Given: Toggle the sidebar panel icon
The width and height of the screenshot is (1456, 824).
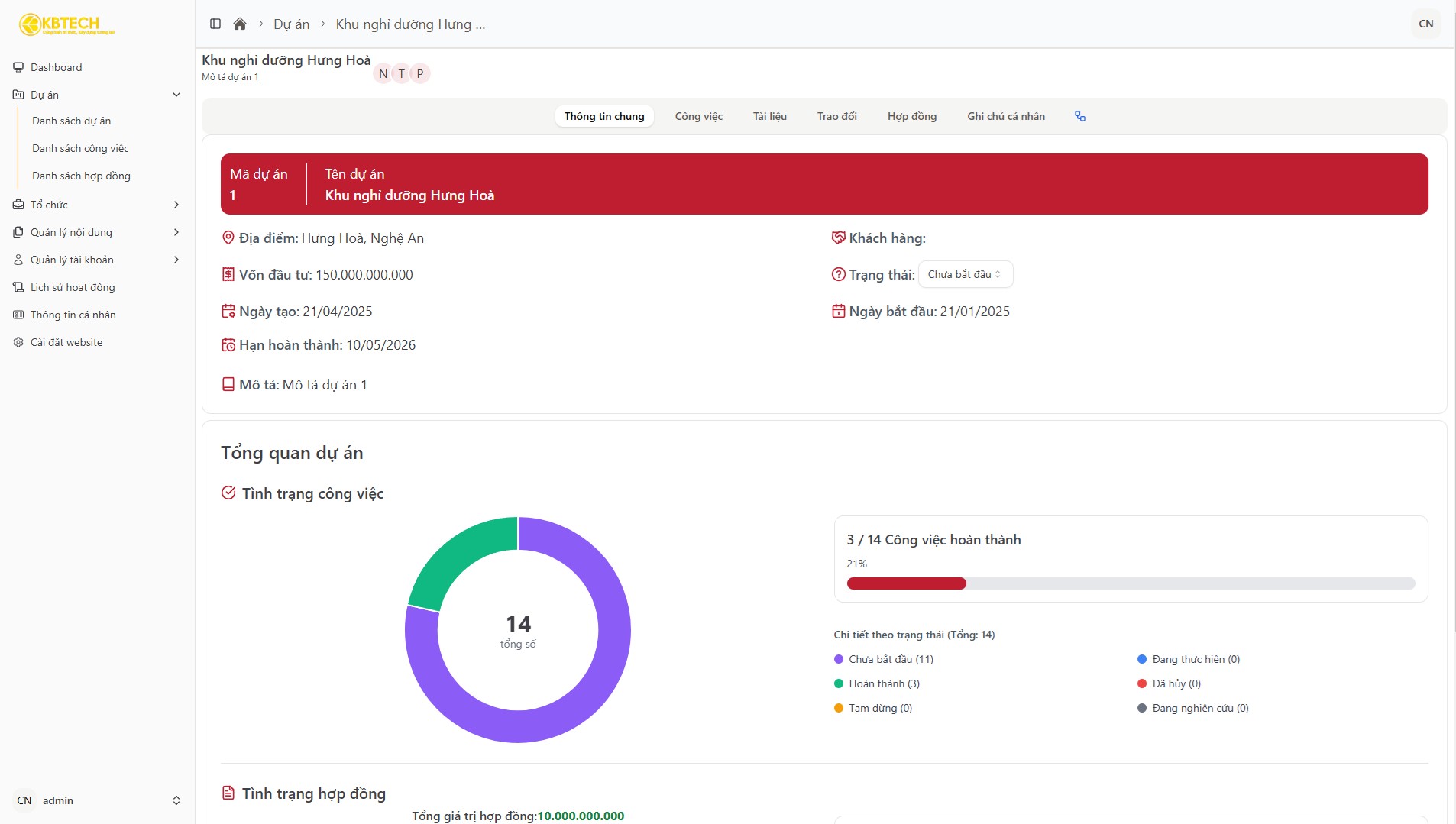Looking at the screenshot, I should tap(215, 24).
